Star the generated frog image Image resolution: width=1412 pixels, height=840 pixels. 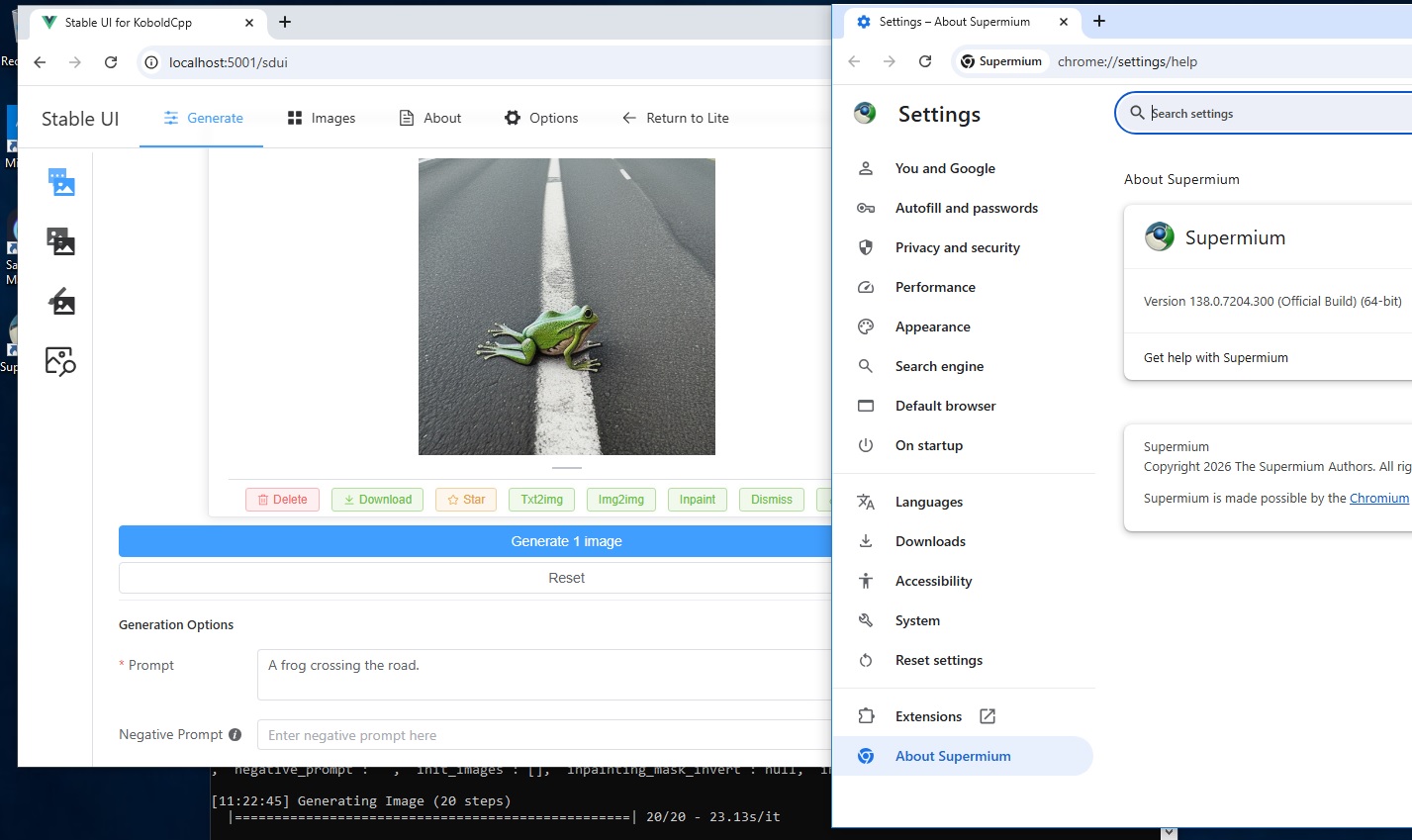point(466,500)
